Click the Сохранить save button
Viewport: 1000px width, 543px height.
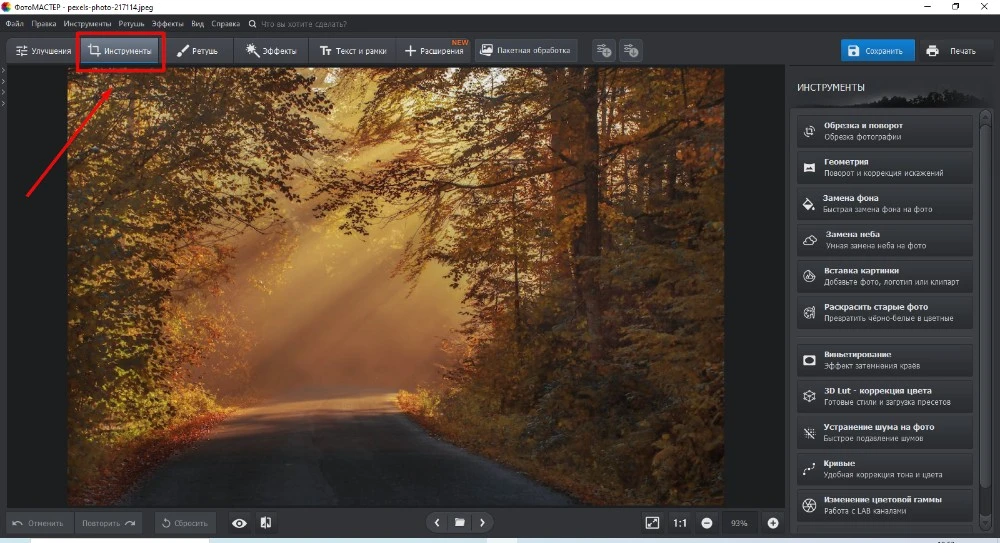pyautogui.click(x=875, y=50)
